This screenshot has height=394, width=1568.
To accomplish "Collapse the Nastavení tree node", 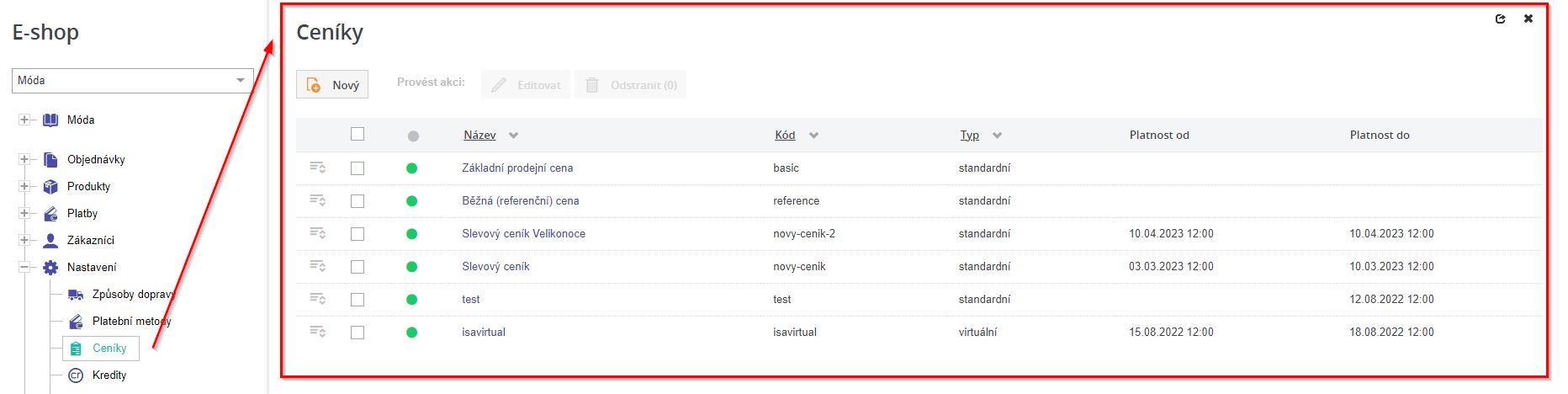I will point(24,268).
